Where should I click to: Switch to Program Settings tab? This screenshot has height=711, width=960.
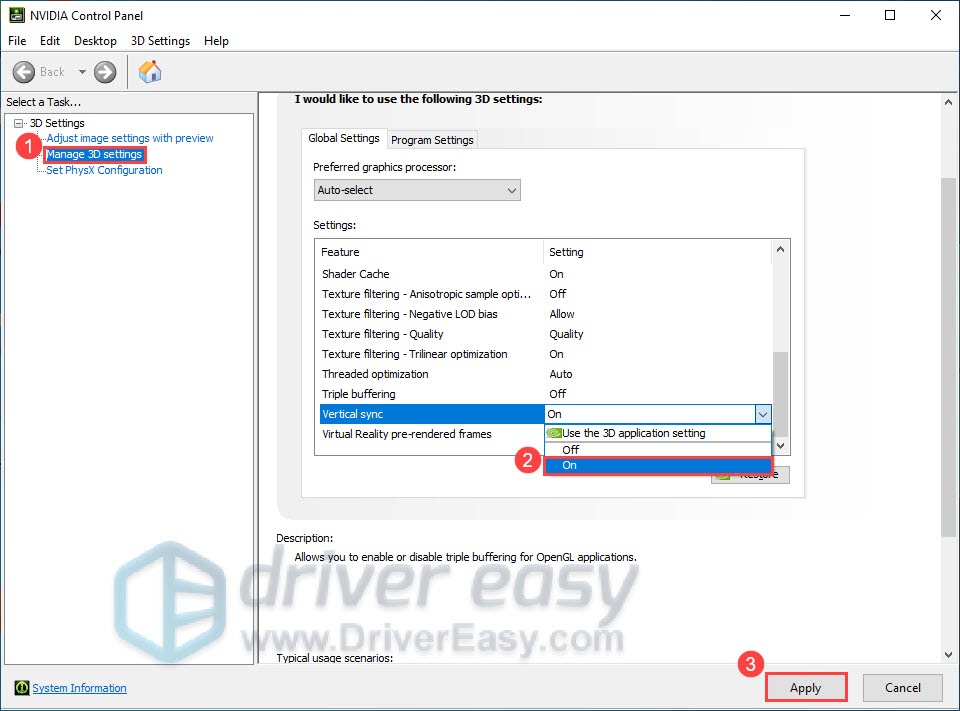(x=432, y=140)
